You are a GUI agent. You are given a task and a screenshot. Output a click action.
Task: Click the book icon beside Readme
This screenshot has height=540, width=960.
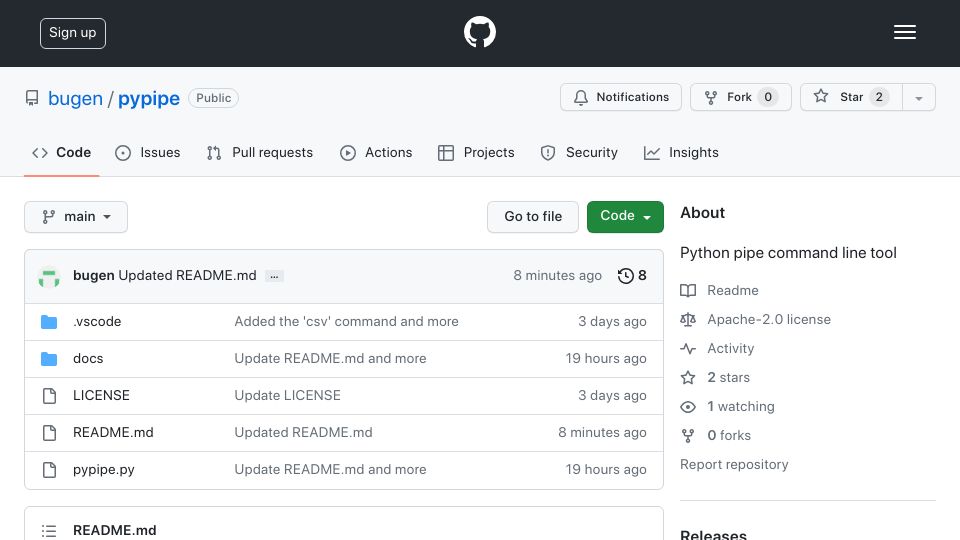(688, 290)
